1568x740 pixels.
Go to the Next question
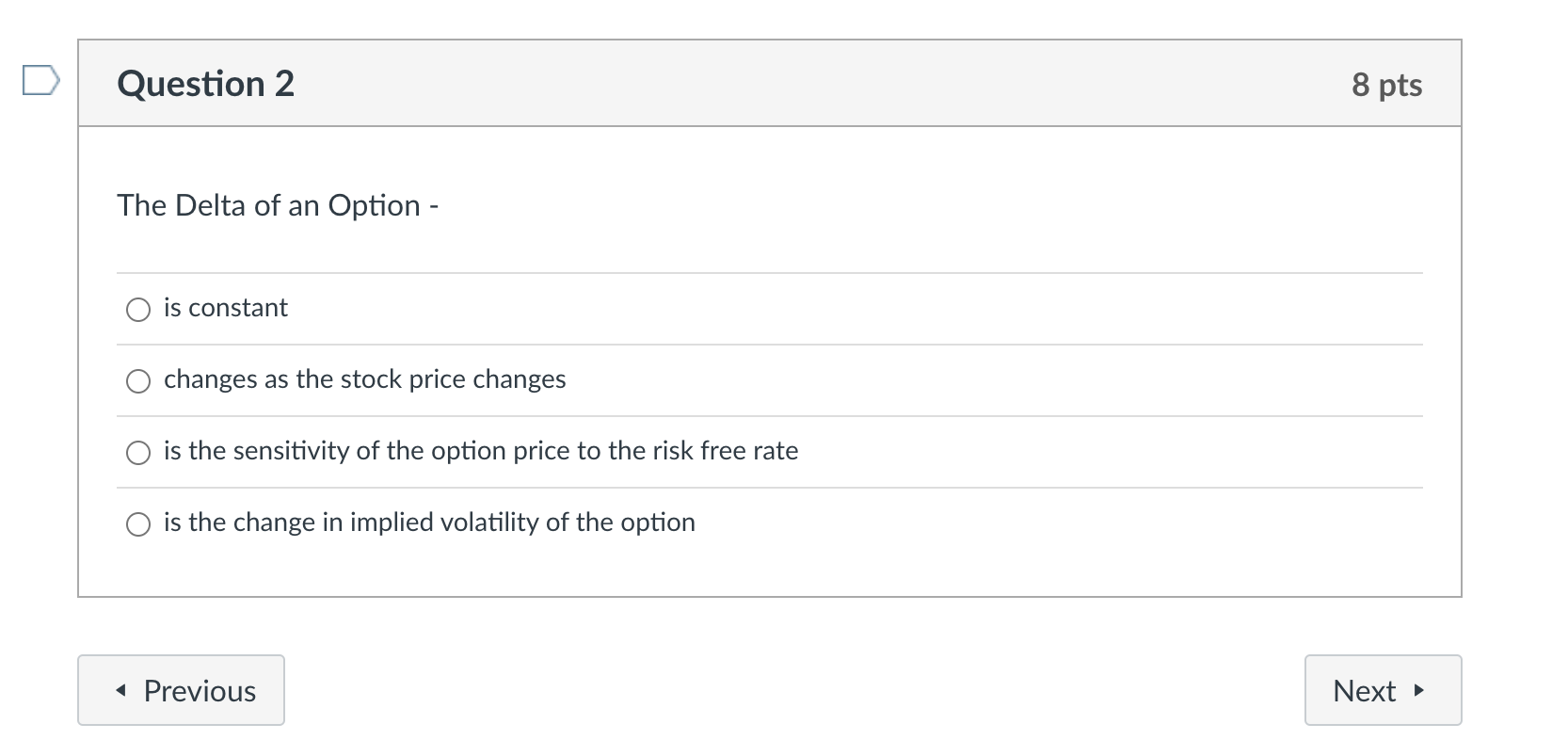[1382, 690]
